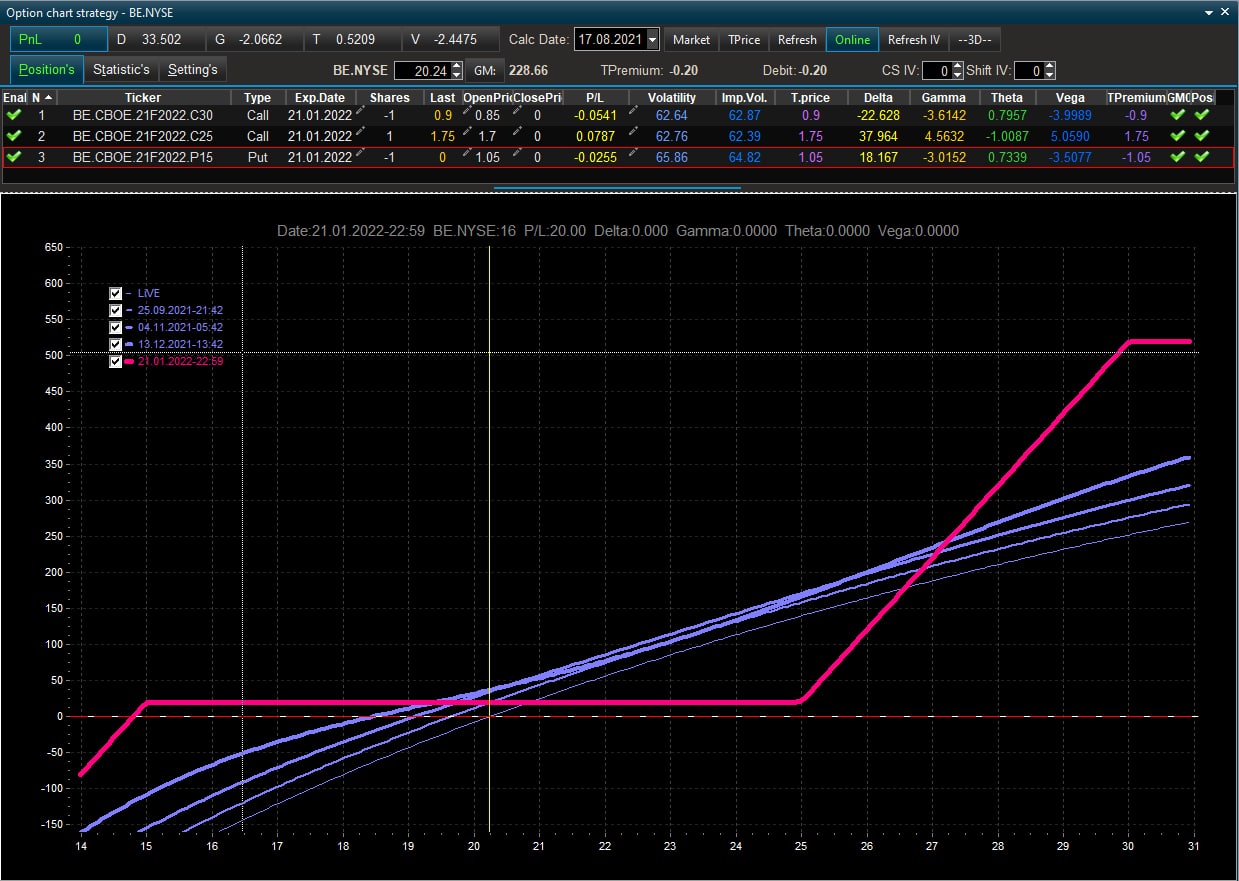Switch to the Setting's tab
The width and height of the screenshot is (1239, 881).
(x=193, y=70)
